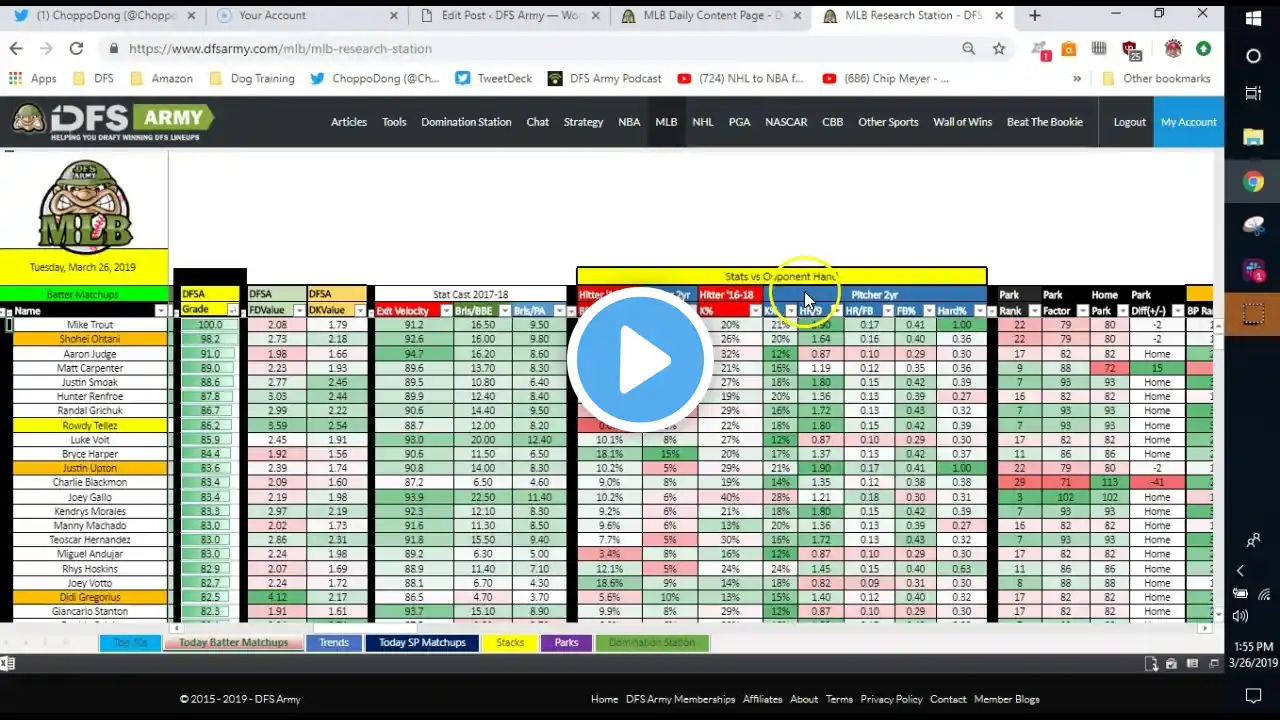Open the Name column filter dropdown
Viewport: 1280px width, 720px height.
(160, 311)
